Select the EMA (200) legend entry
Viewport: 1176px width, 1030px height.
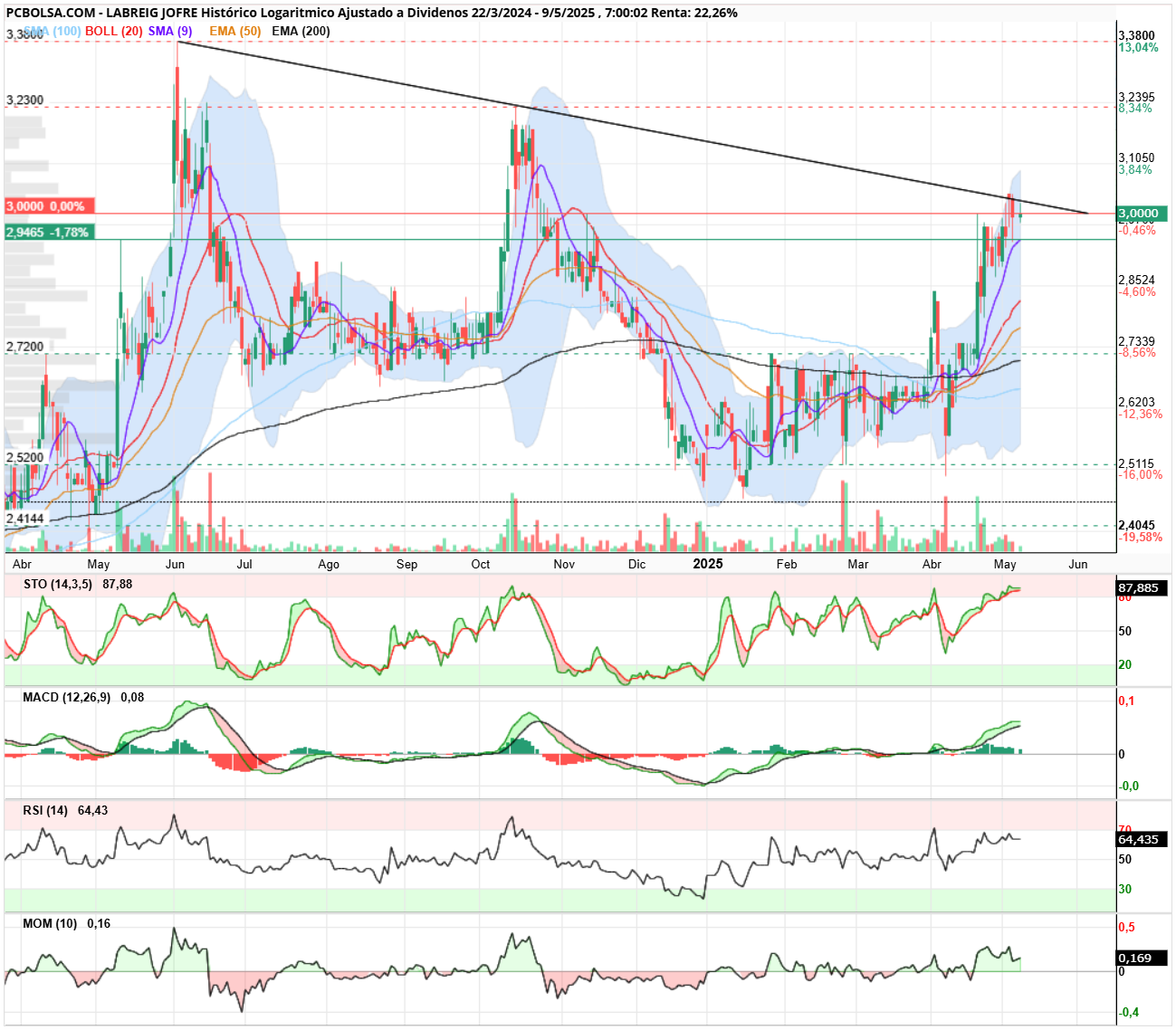[x=301, y=31]
